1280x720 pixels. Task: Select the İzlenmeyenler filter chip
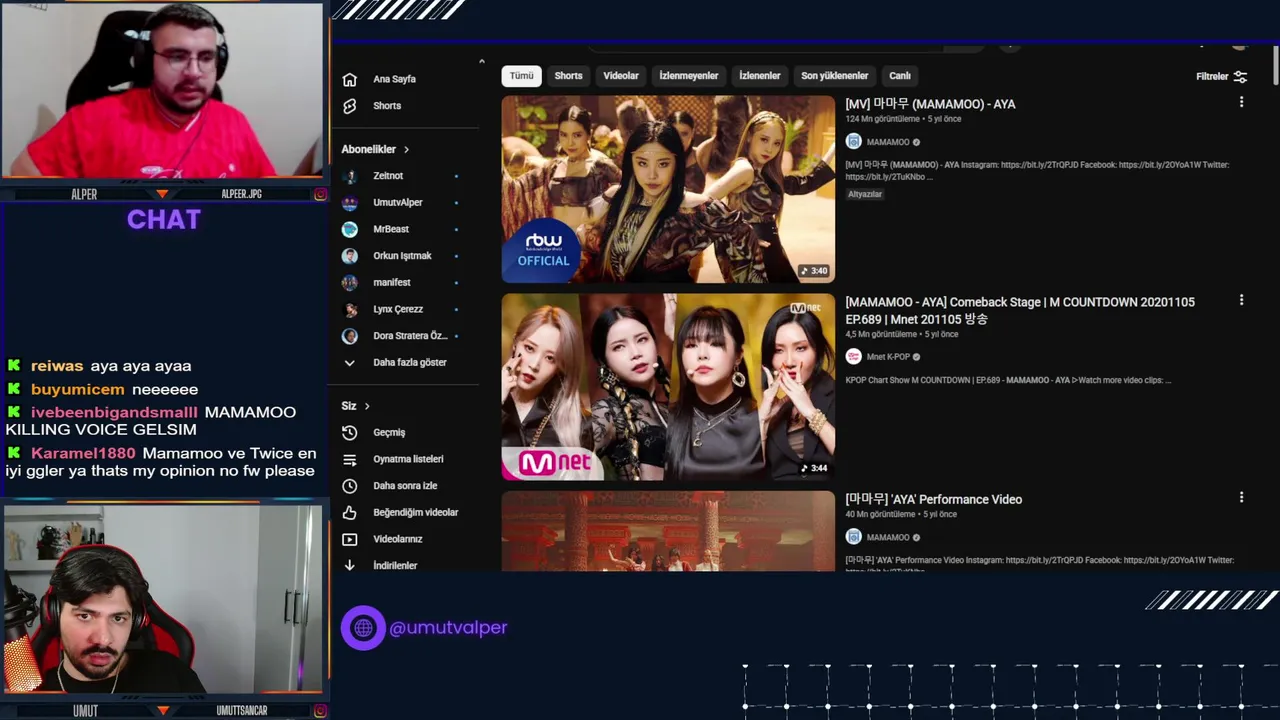pos(689,76)
